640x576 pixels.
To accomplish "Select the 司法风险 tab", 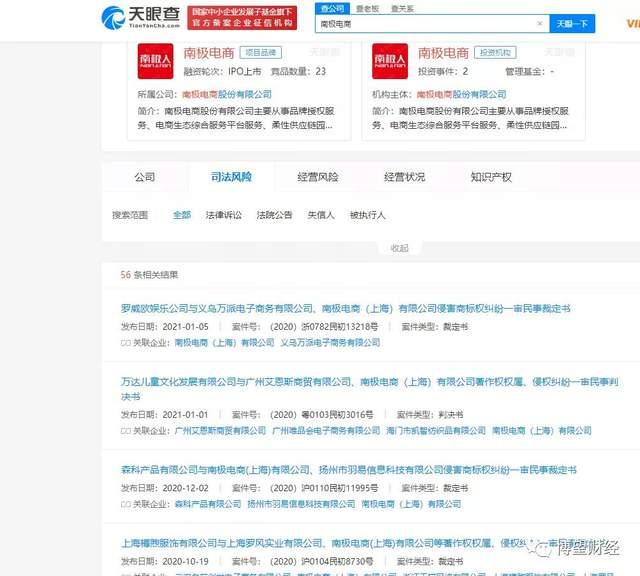I will coord(231,177).
